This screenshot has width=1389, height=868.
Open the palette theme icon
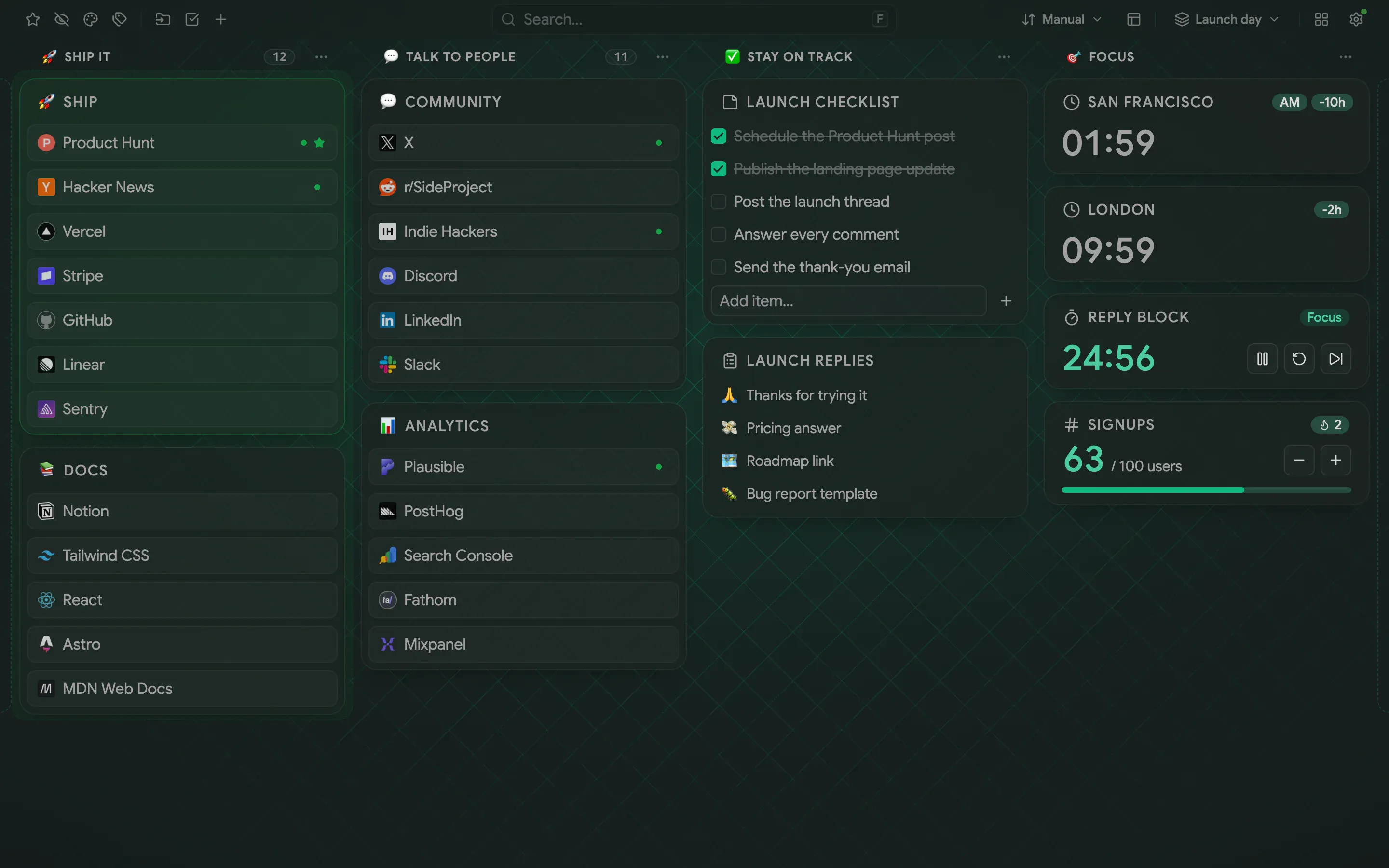coord(91,19)
